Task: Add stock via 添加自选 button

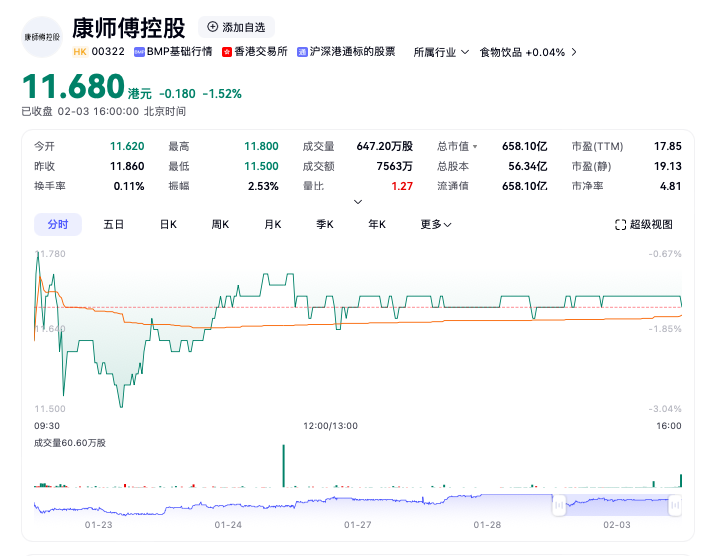Action: pyautogui.click(x=236, y=27)
